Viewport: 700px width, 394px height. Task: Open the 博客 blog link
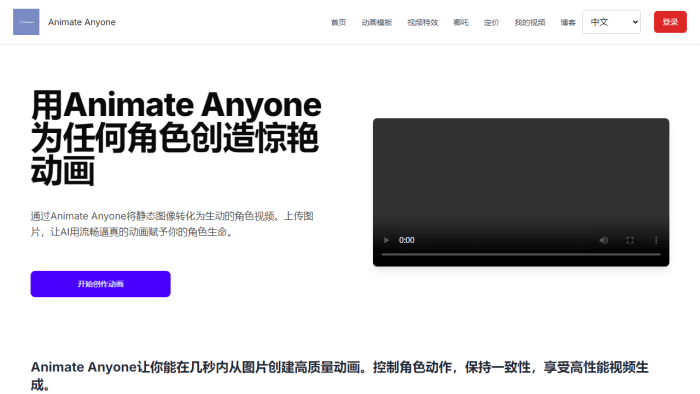[568, 22]
